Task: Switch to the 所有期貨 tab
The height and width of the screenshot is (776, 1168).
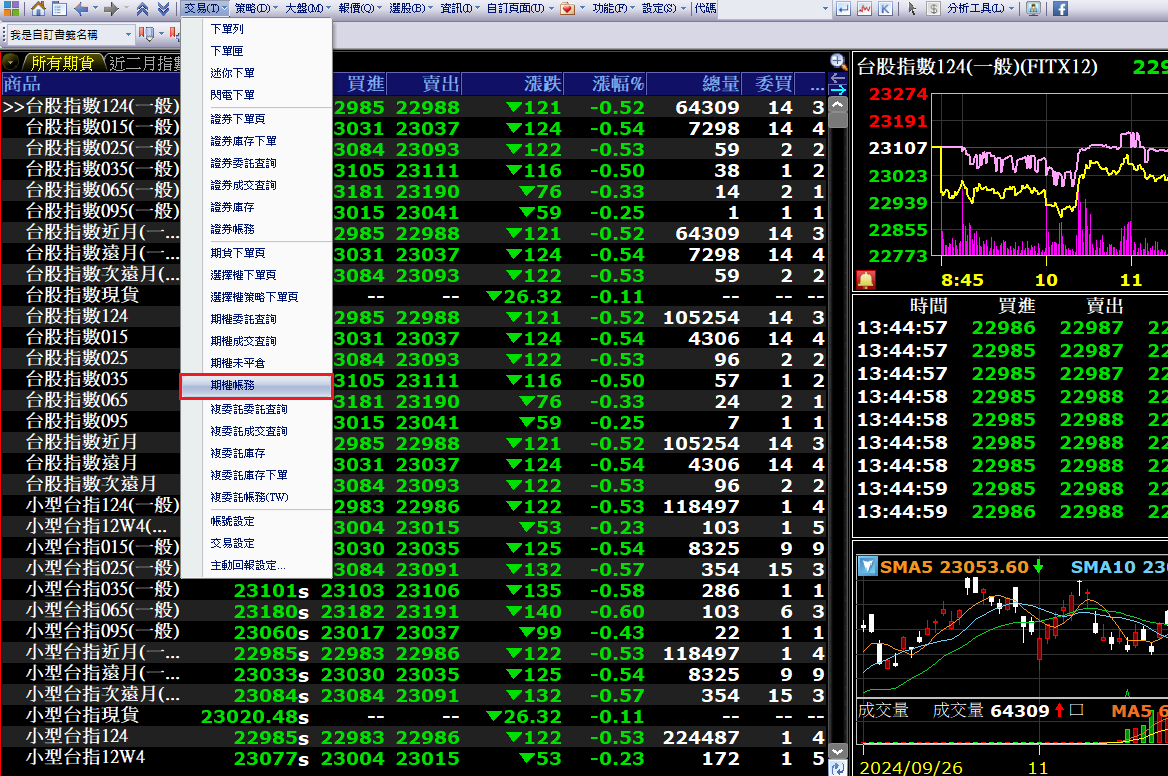Action: (61, 63)
